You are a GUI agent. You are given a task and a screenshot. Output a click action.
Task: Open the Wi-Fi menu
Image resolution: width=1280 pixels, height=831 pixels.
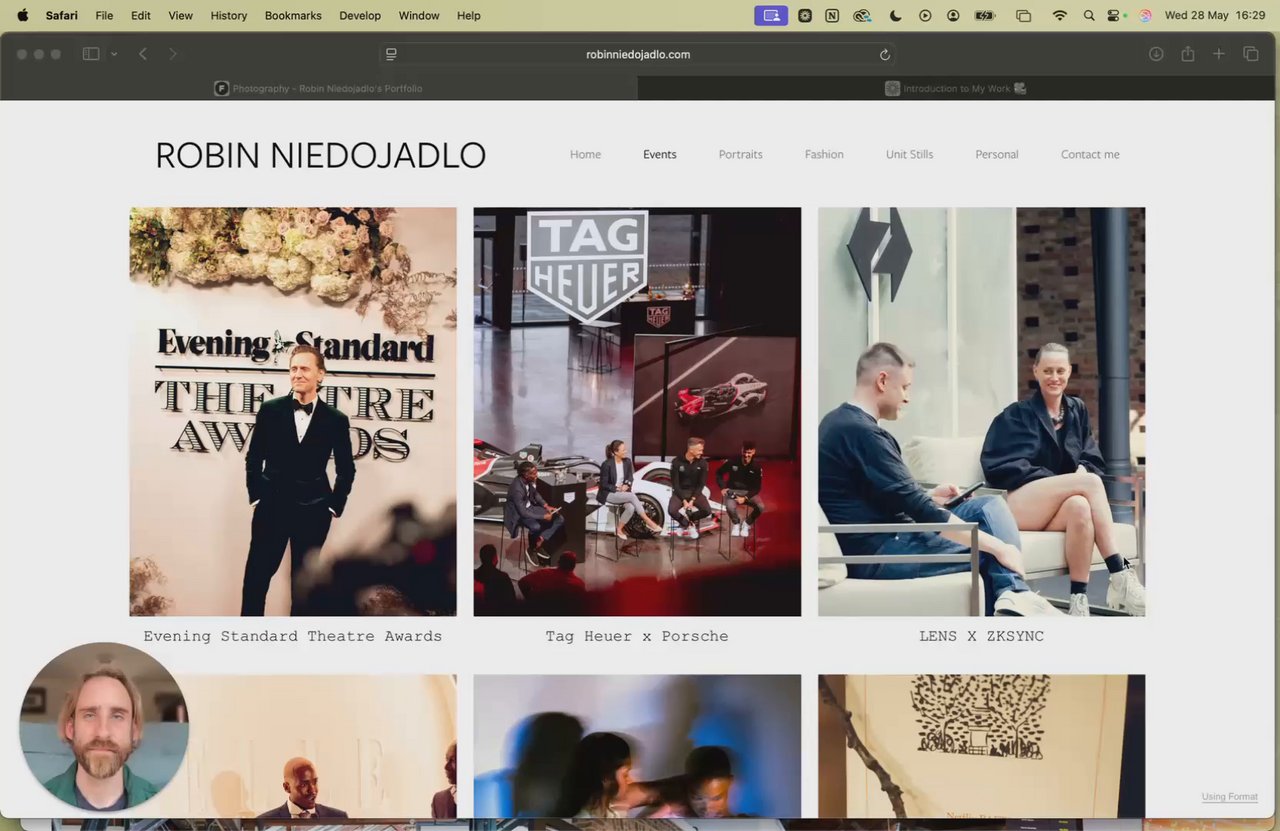pos(1060,15)
